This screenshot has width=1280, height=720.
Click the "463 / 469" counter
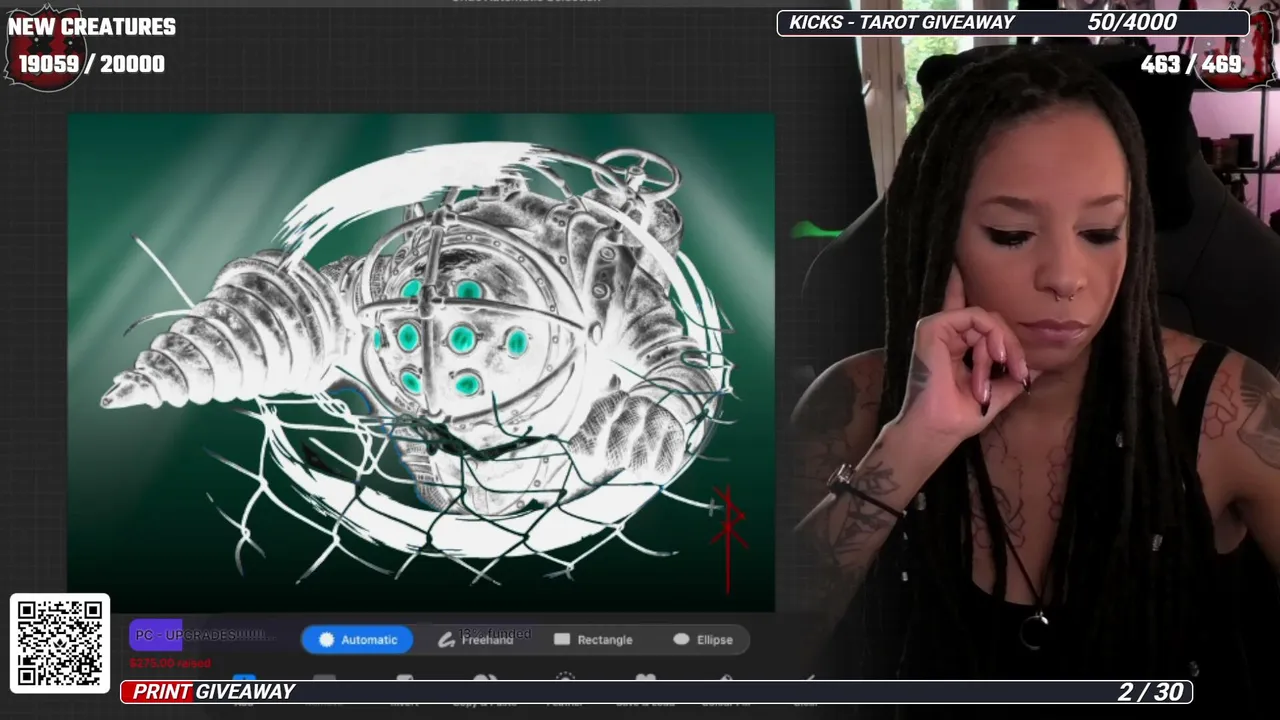(x=1191, y=64)
